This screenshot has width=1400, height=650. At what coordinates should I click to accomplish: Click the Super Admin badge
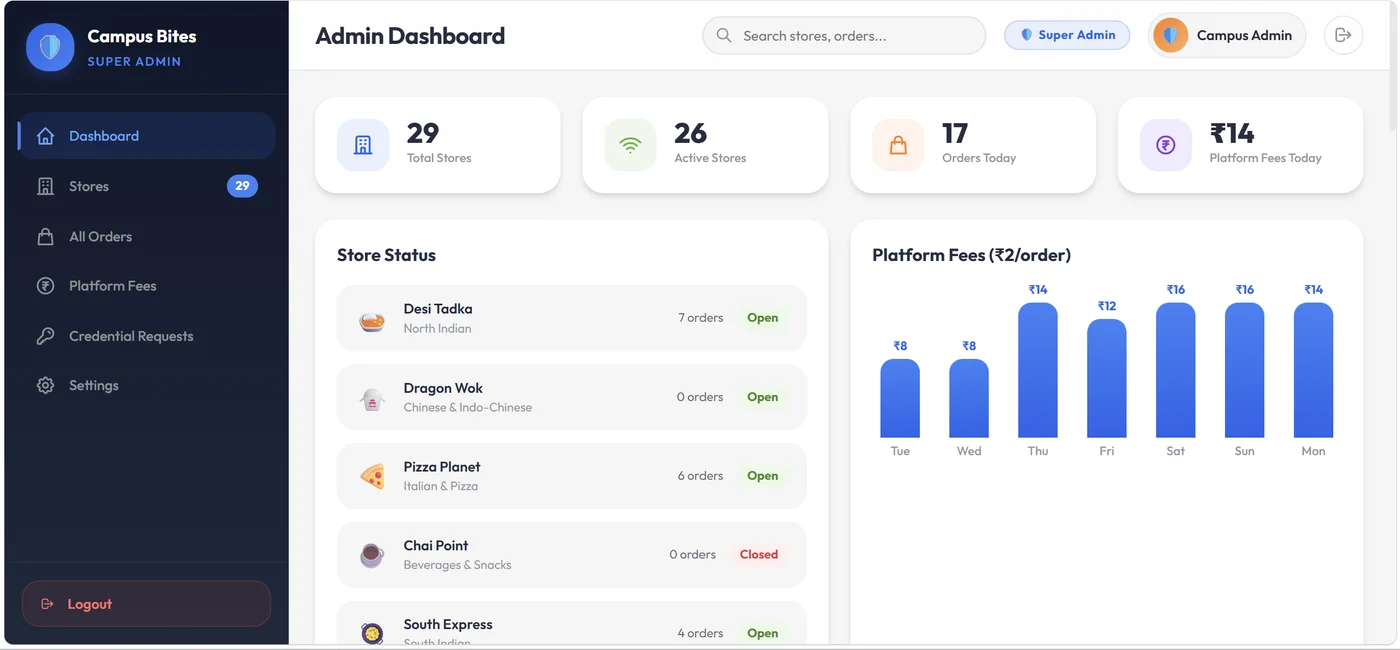[x=1067, y=35]
